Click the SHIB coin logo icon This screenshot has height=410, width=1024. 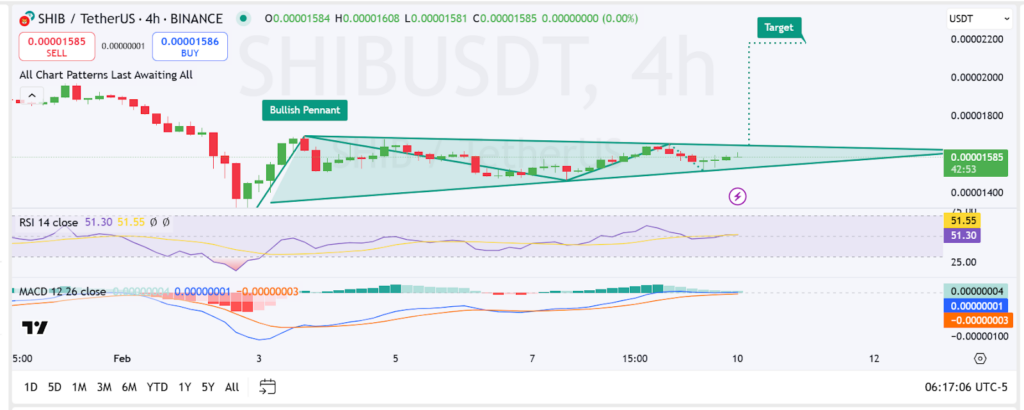[27, 18]
